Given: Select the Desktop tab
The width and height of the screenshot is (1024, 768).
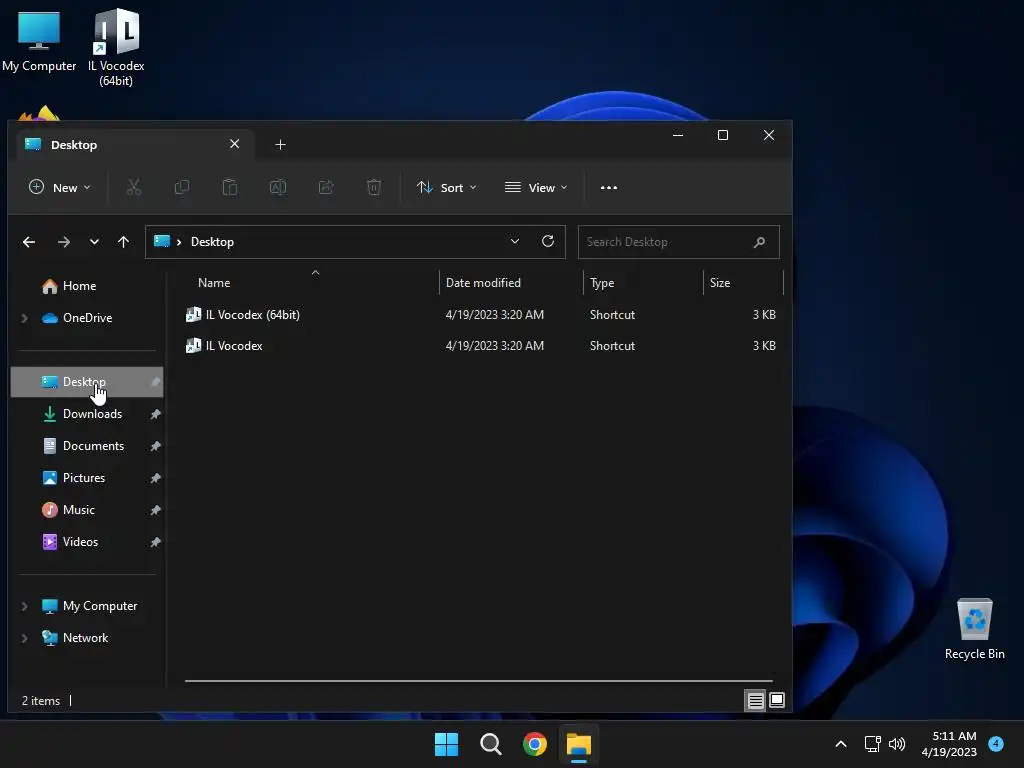Looking at the screenshot, I should [134, 144].
